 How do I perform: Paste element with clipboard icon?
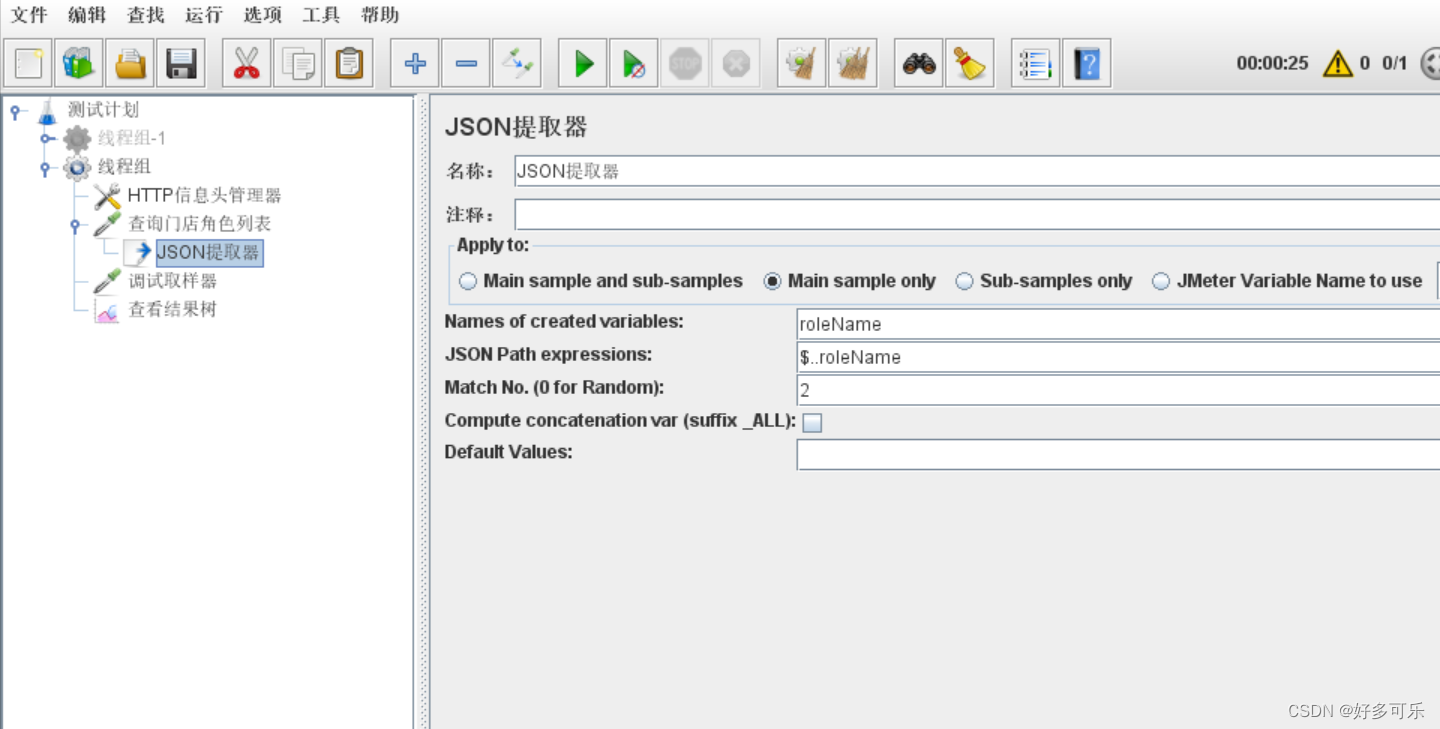(x=349, y=64)
